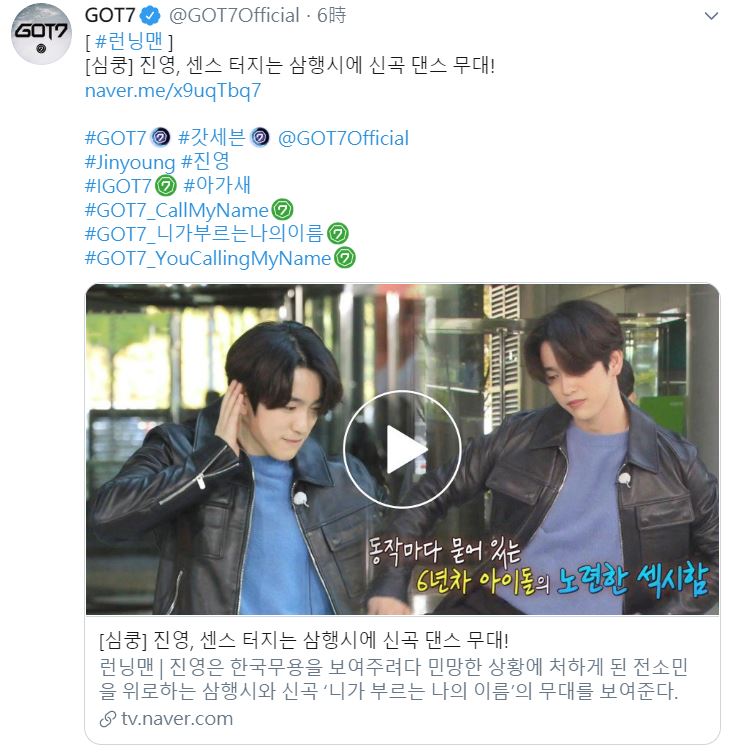Open the #GOT7_YouCallingMyName hashtag
Image resolution: width=736 pixels, height=753 pixels.
pyautogui.click(x=208, y=258)
